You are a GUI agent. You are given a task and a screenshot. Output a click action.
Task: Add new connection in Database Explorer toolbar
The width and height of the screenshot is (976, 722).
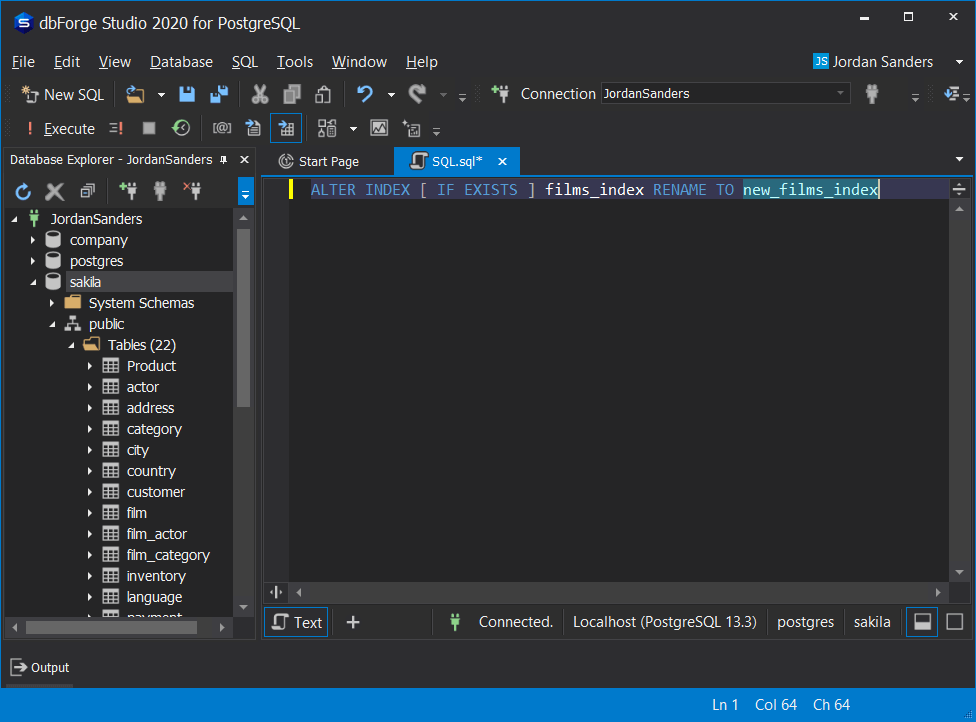pos(128,190)
